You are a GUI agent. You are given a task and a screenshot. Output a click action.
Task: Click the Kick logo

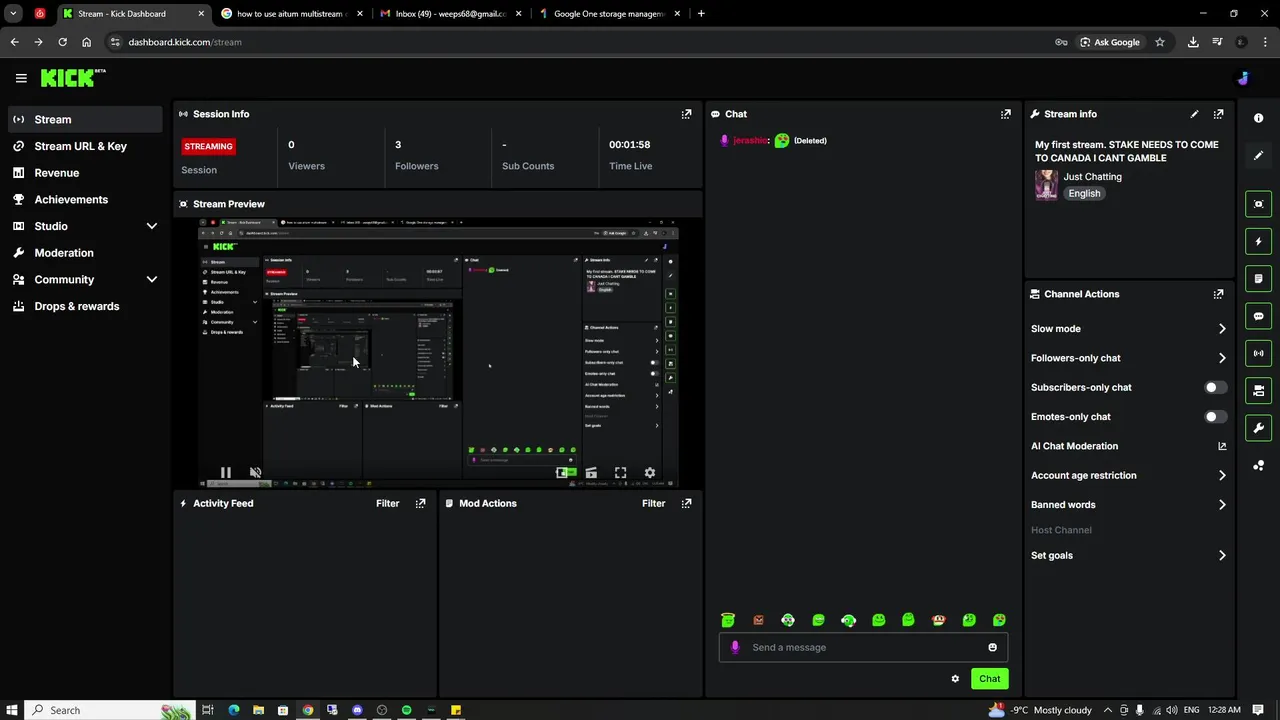point(72,77)
